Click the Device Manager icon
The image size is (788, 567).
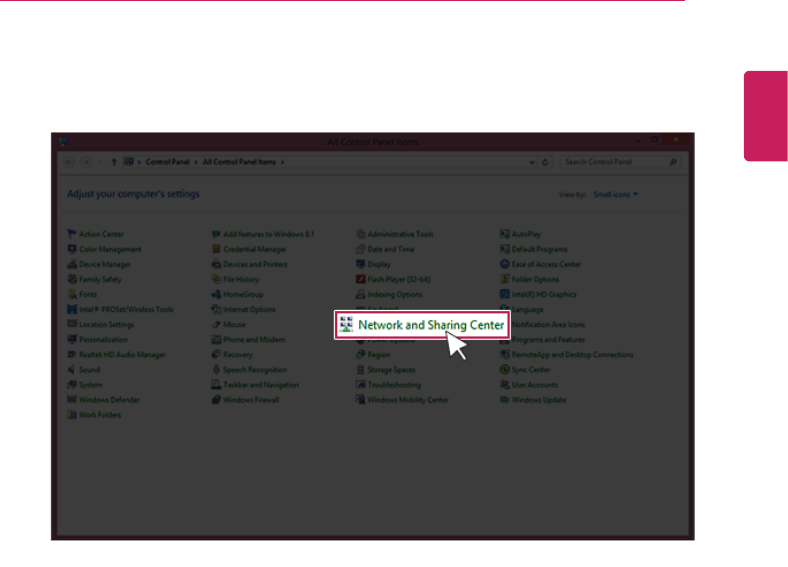click(72, 264)
